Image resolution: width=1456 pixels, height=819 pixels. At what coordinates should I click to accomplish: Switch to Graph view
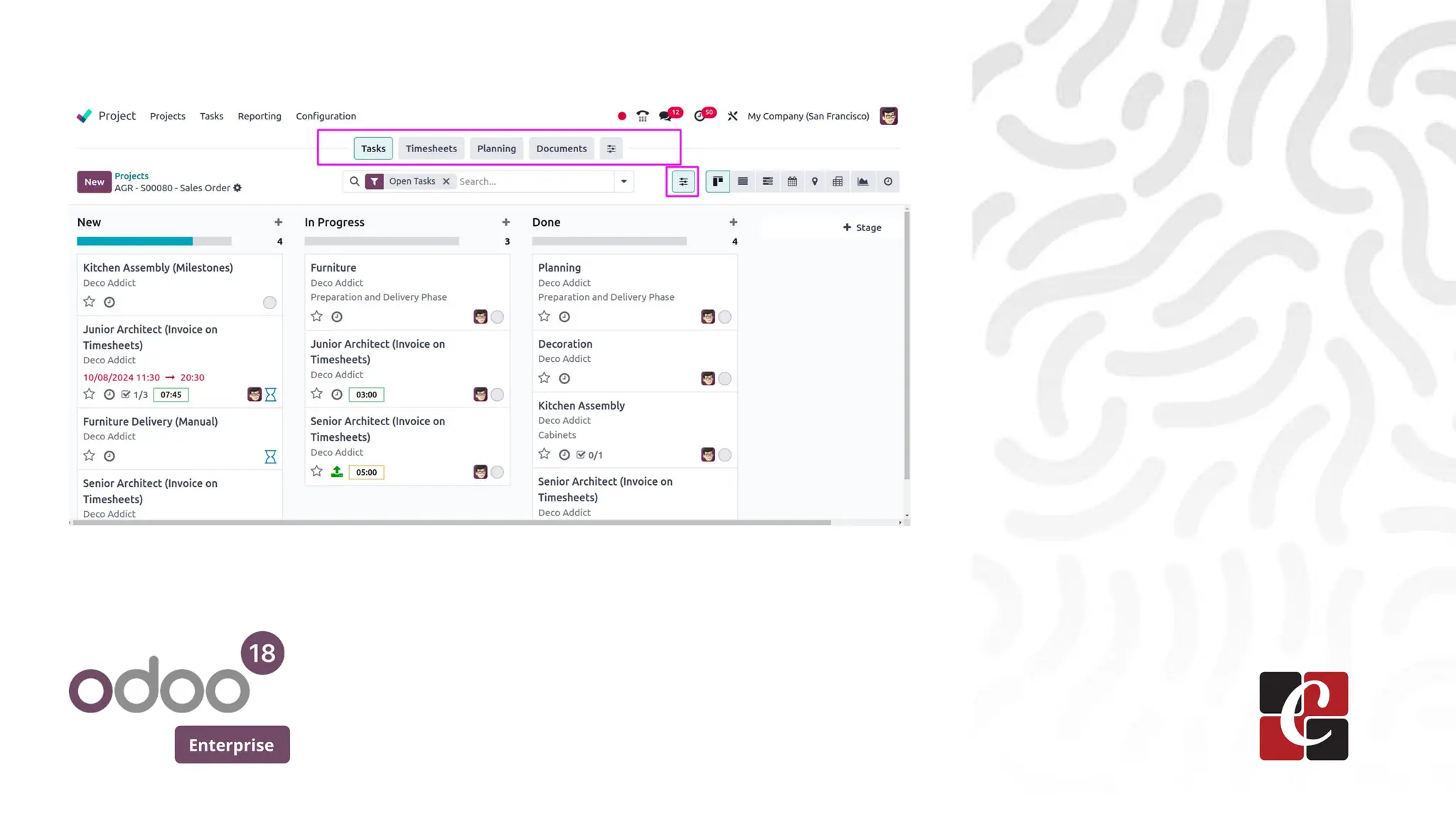click(862, 181)
